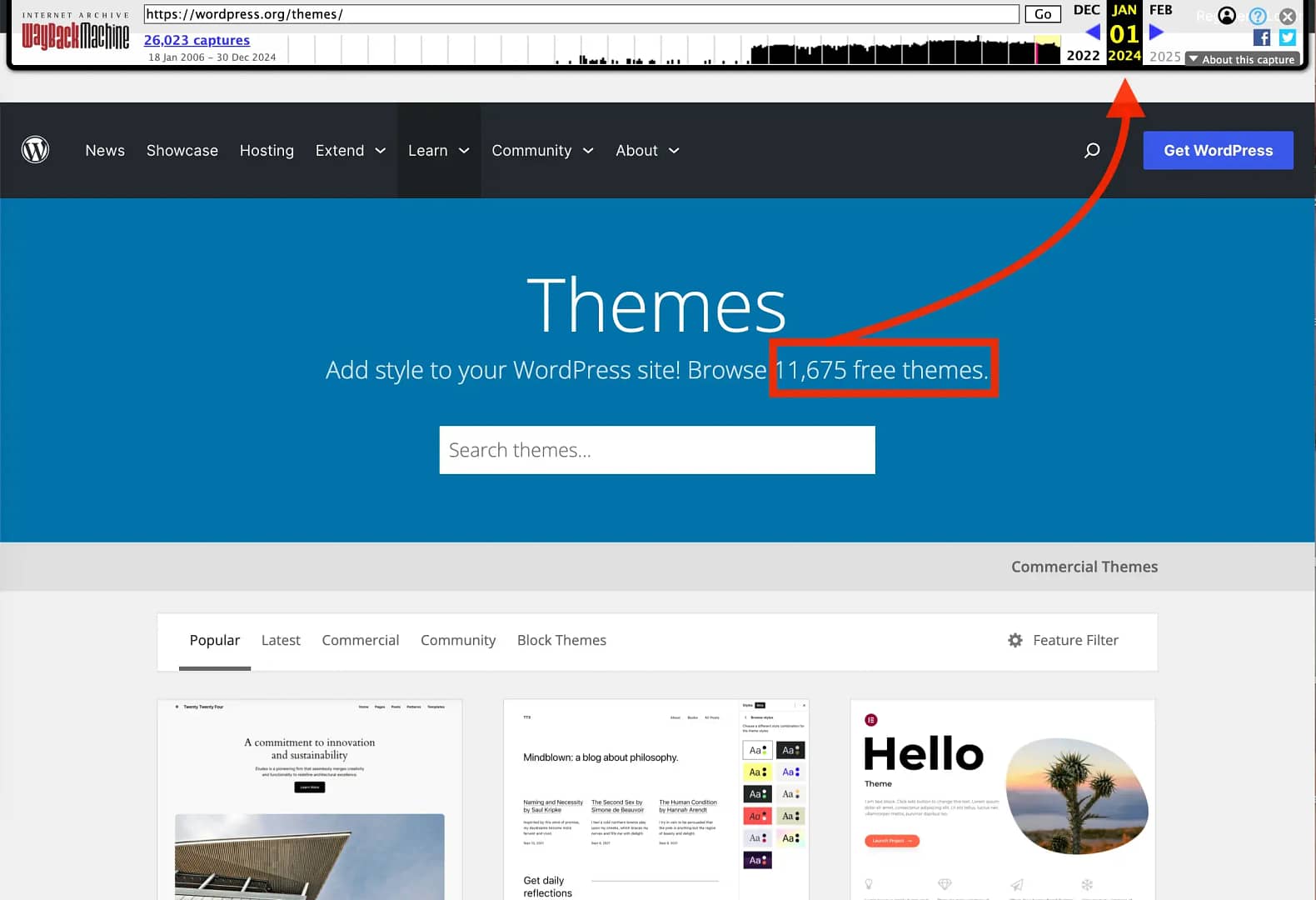Click the Themes page heading
The image size is (1316, 900).
pos(657,306)
